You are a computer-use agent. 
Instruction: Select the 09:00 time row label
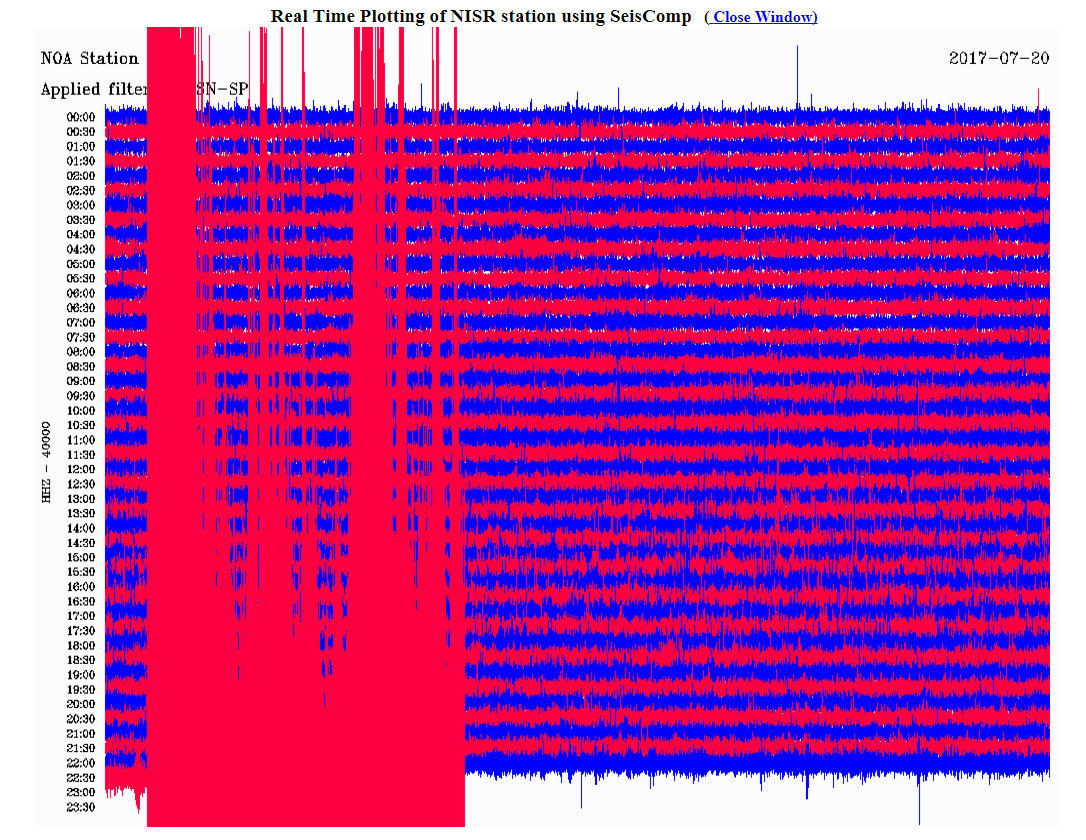coord(81,381)
